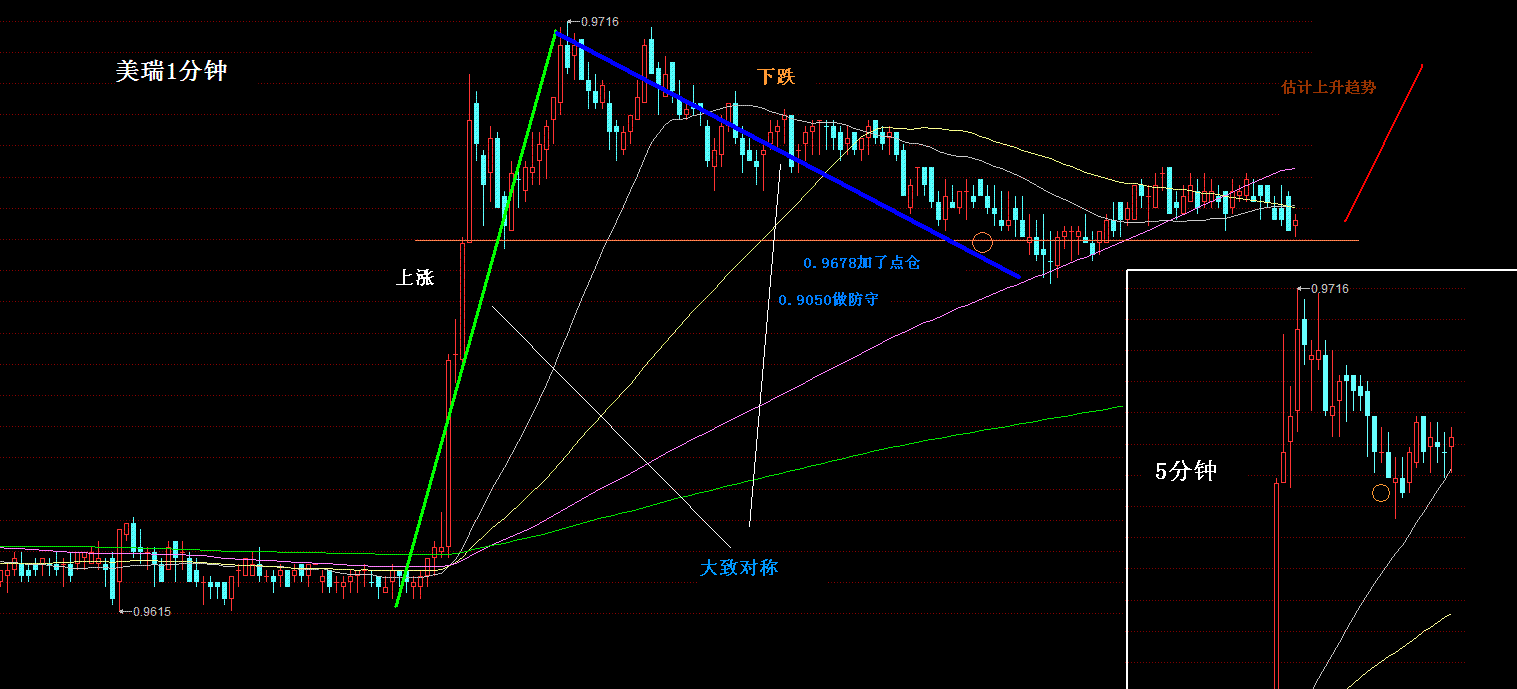The image size is (1517, 689).
Task: Select the orange circle marker on main chart
Action: pos(982,241)
